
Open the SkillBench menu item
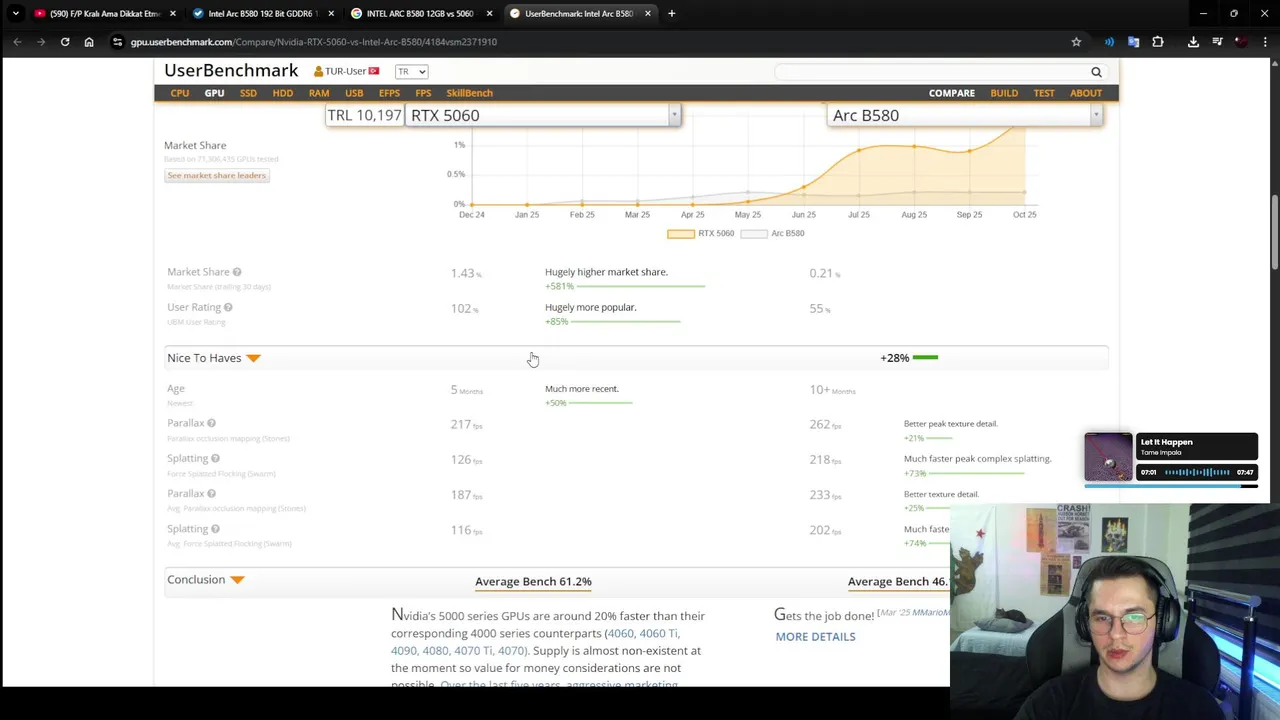pos(469,93)
